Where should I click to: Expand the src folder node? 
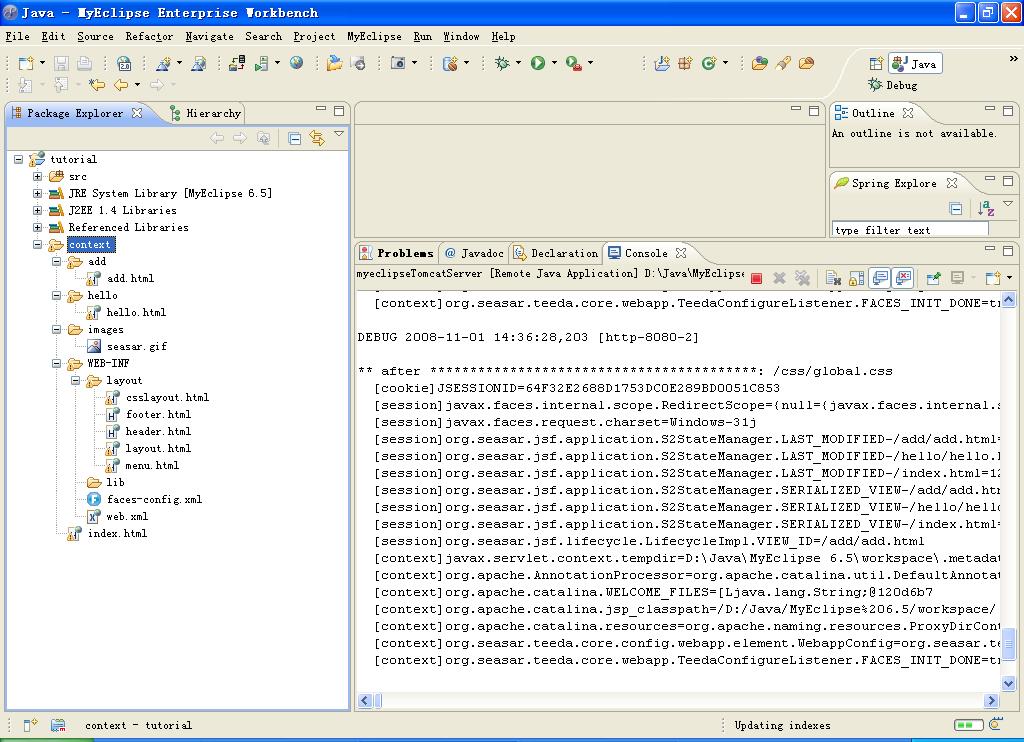[37, 176]
